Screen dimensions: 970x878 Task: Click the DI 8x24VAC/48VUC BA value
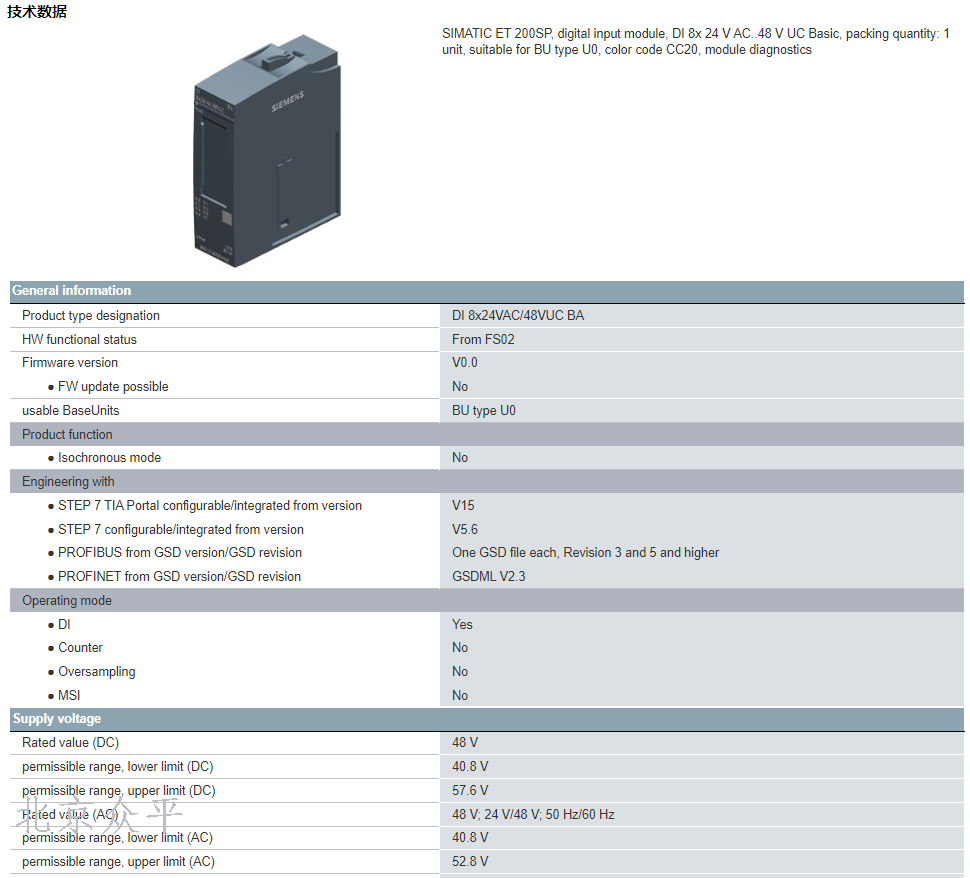pos(518,315)
